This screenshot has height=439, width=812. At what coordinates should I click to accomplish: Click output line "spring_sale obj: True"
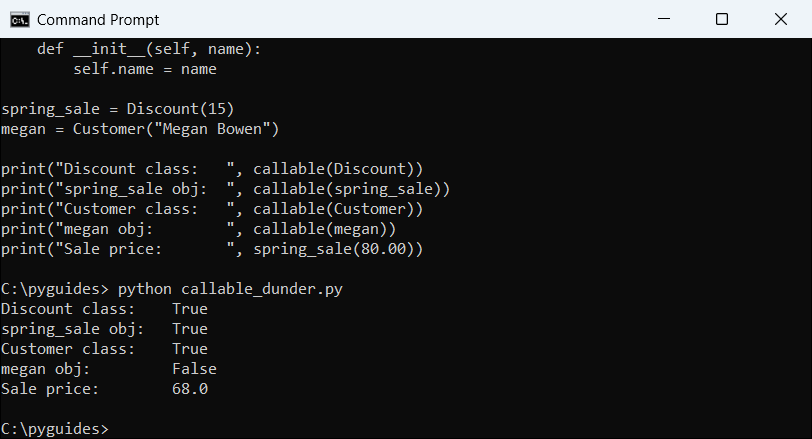click(104, 329)
